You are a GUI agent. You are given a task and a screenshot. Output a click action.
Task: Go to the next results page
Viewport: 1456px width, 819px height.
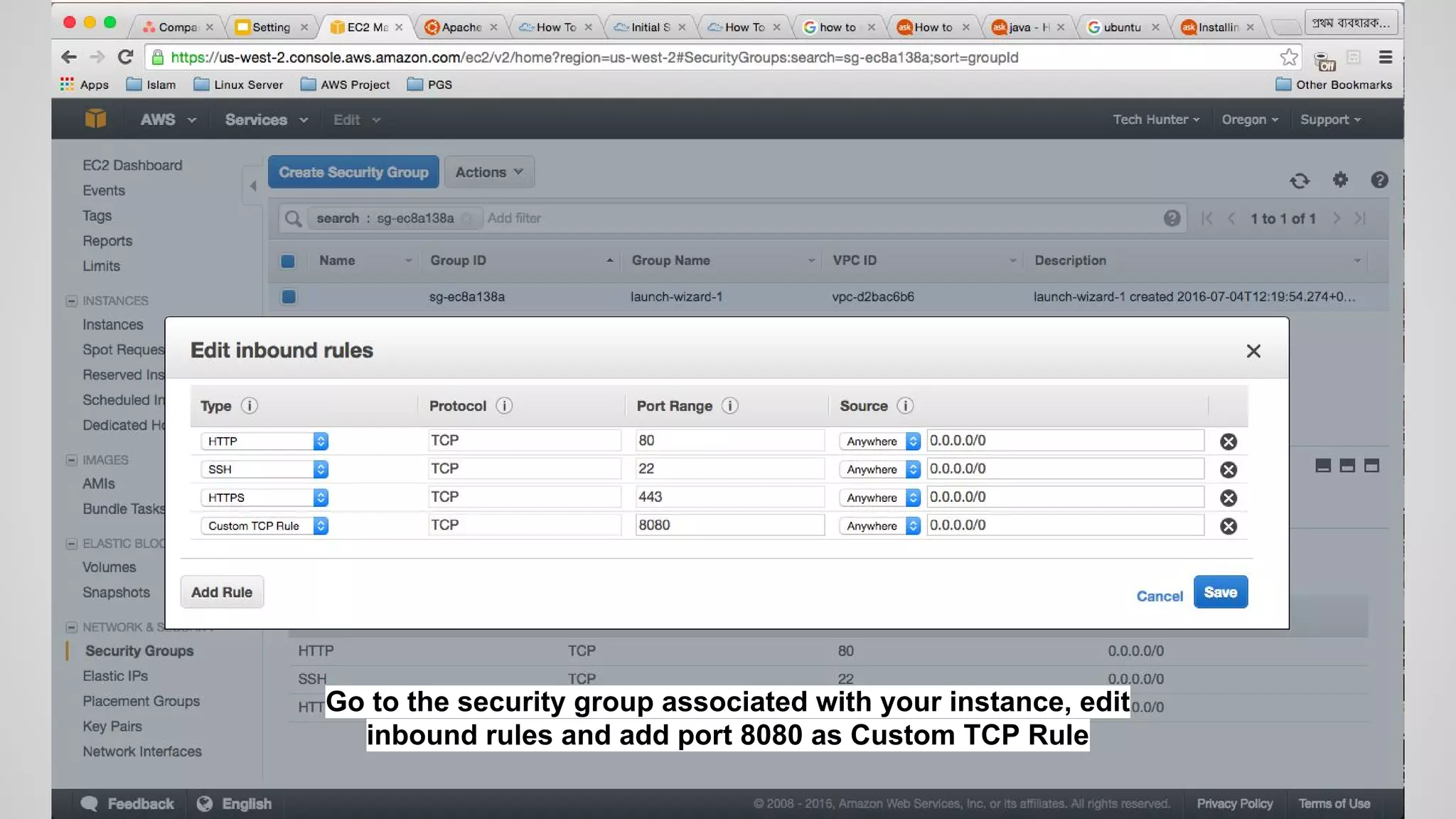pyautogui.click(x=1337, y=218)
